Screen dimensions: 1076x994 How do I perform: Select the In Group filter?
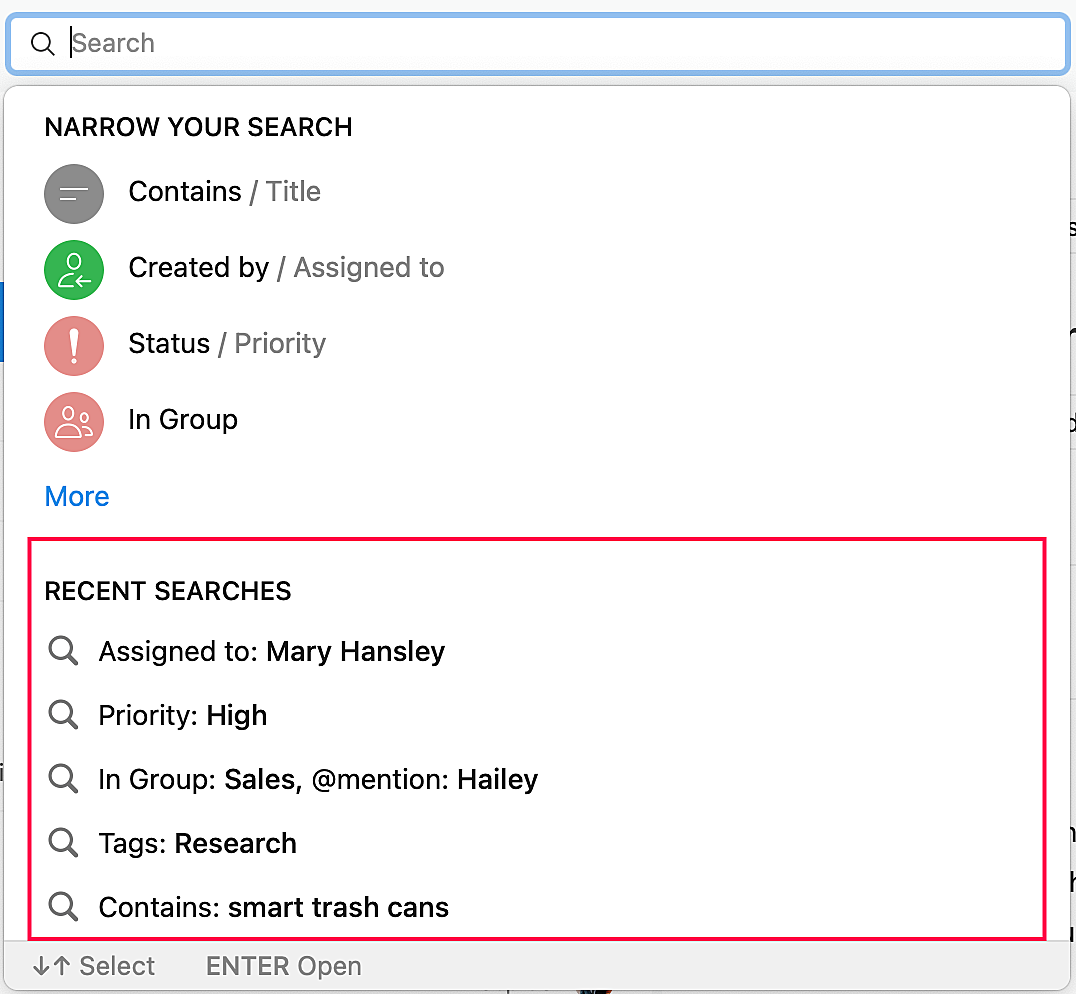183,420
